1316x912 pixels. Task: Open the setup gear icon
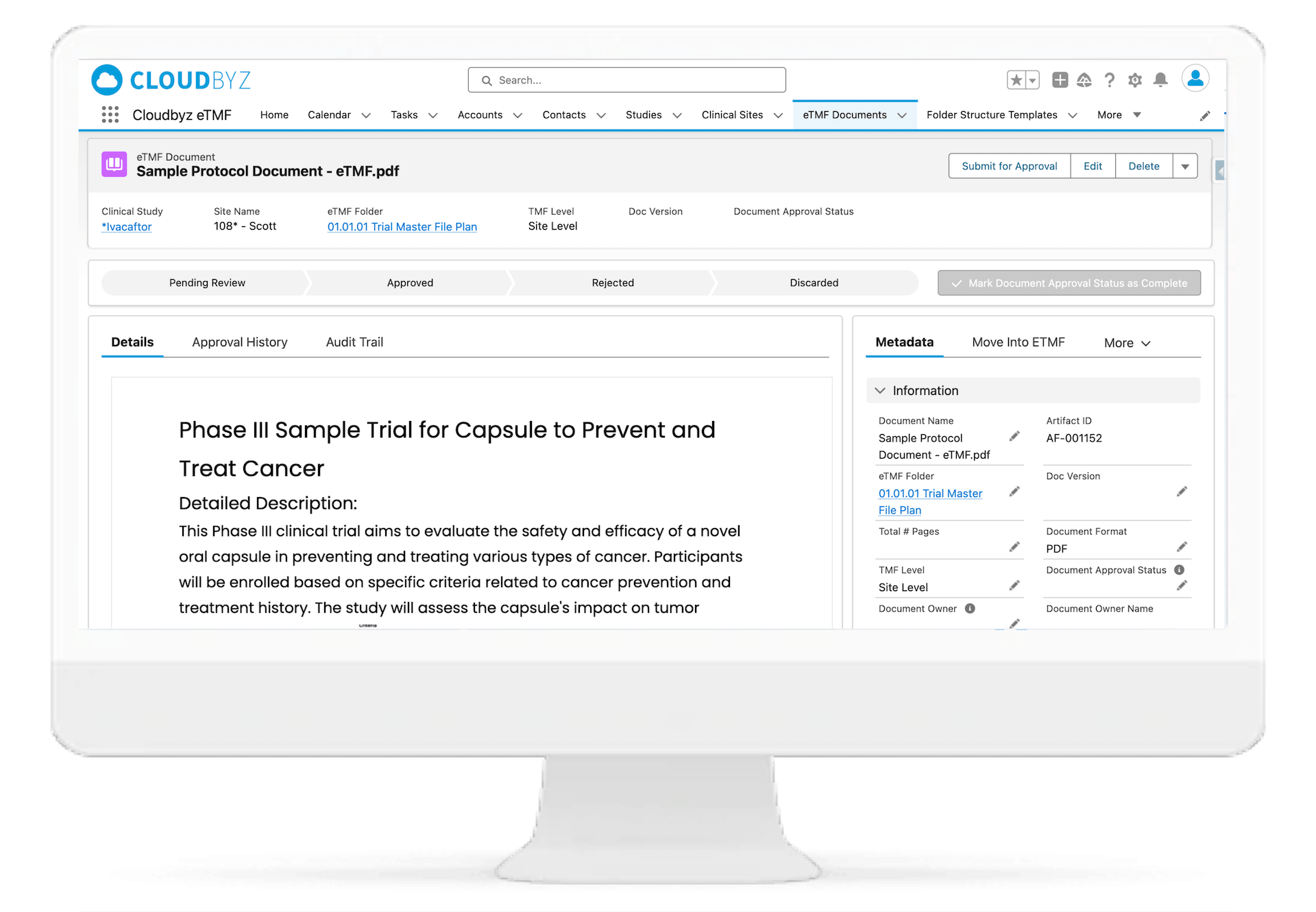click(x=1134, y=80)
